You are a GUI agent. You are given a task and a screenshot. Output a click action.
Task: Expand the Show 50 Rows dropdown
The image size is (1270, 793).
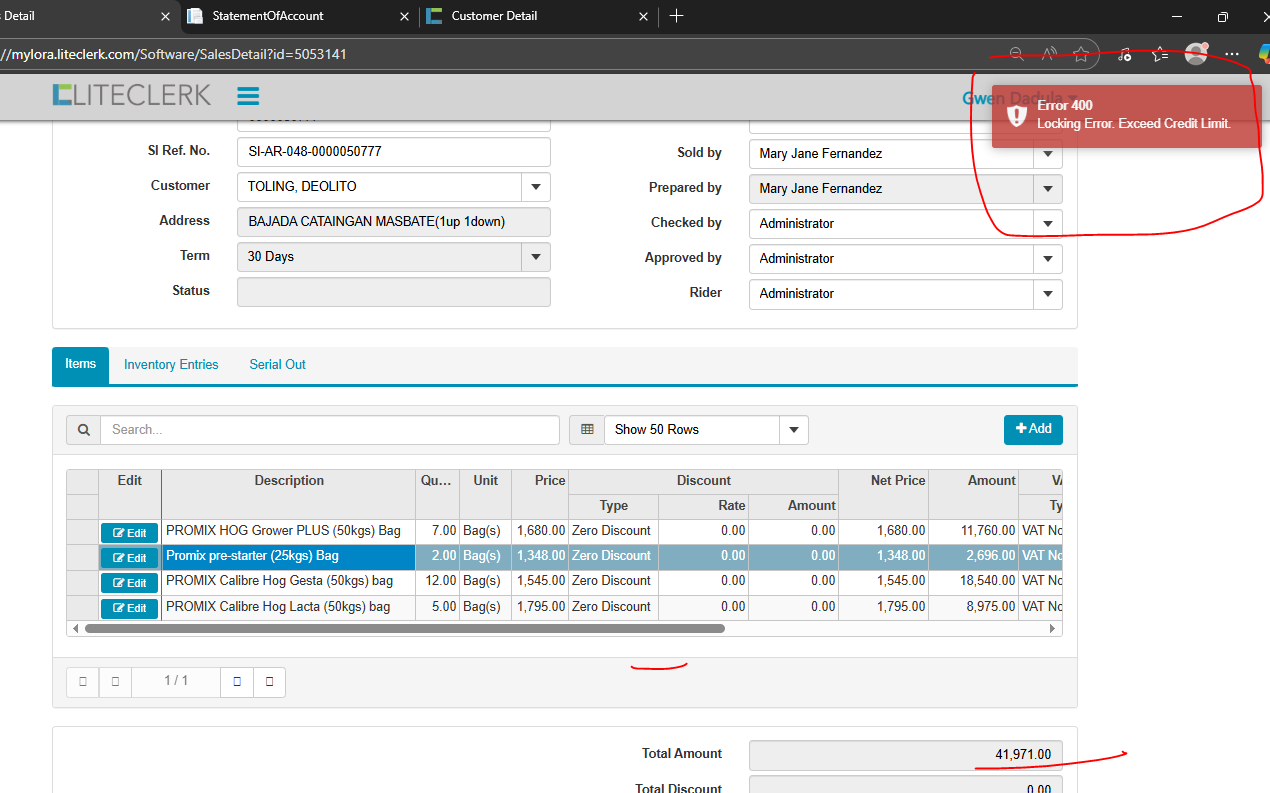(793, 430)
